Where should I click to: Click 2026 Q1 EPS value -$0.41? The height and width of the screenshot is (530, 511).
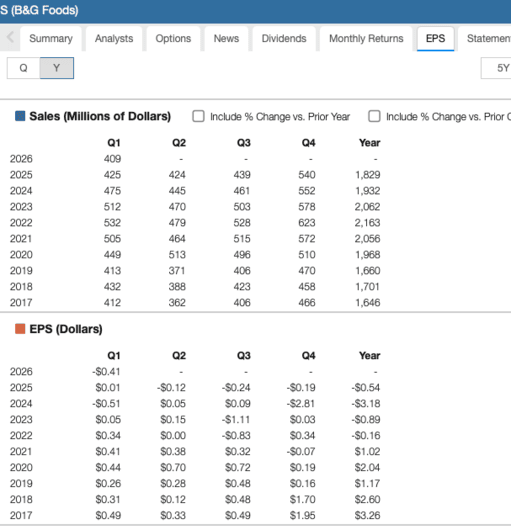(x=106, y=371)
